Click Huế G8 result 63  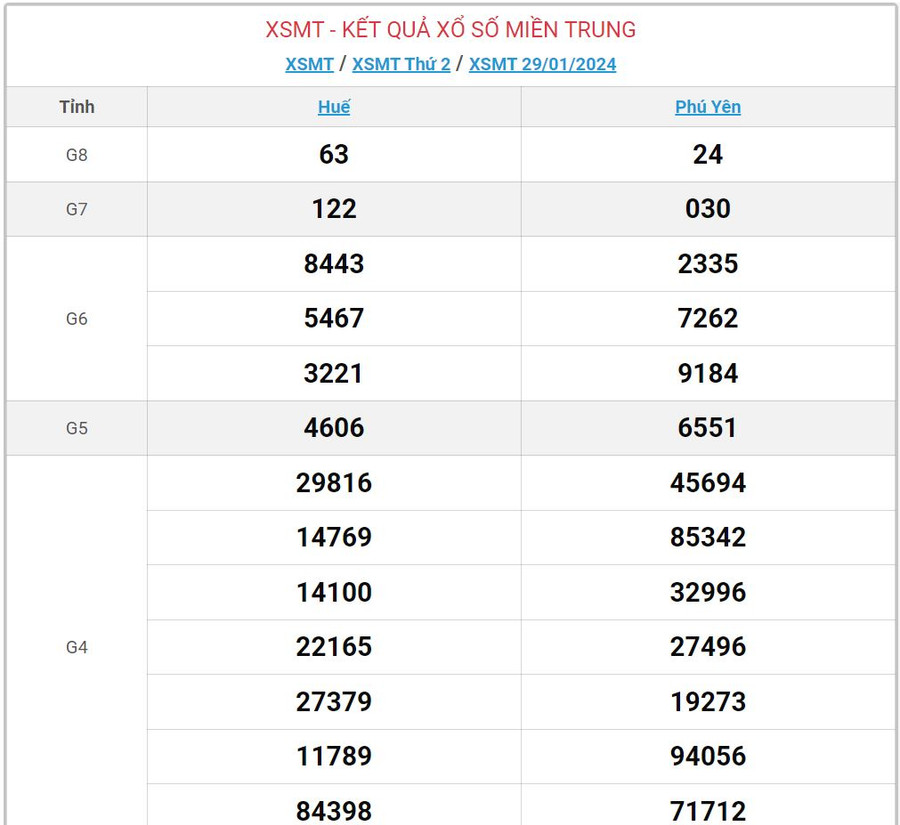[x=334, y=155]
